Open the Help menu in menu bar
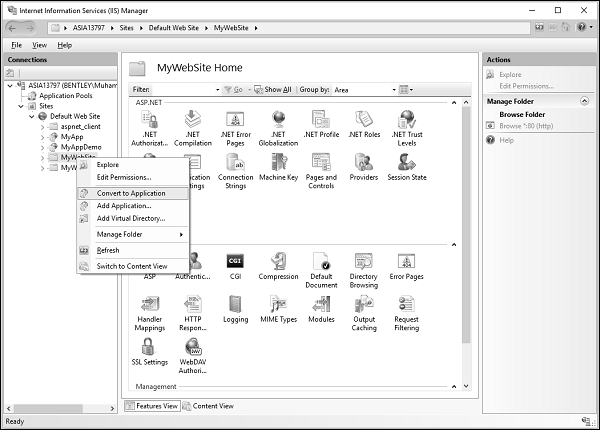600x430 pixels. pyautogui.click(x=65, y=45)
